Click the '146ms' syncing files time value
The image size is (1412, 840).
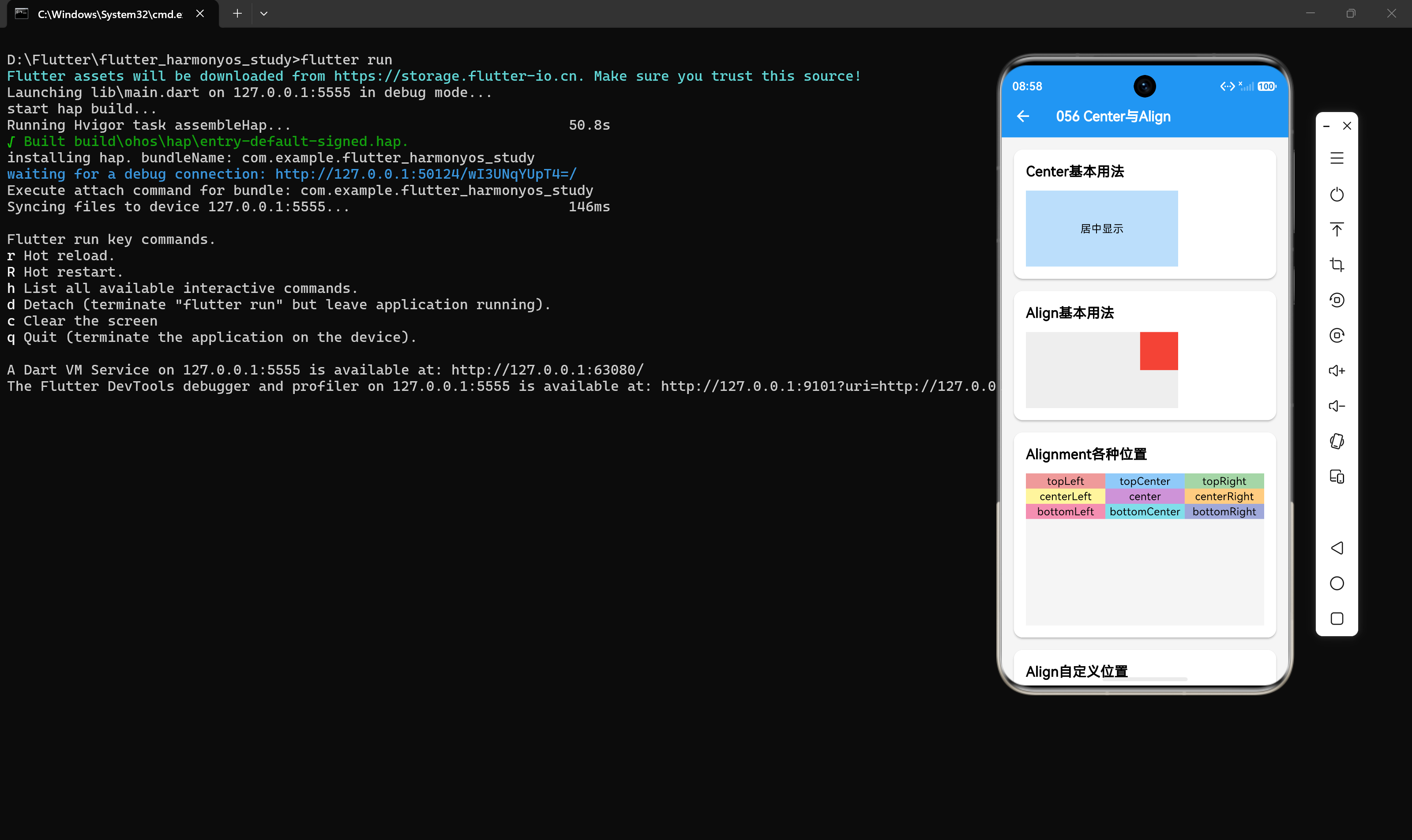click(x=590, y=207)
